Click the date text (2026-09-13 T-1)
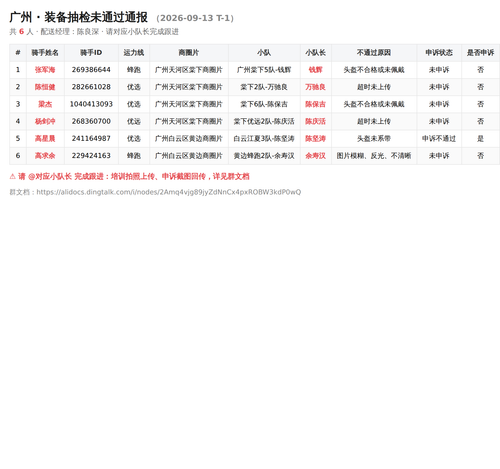Screen dimensions: 500x469 (195, 18)
